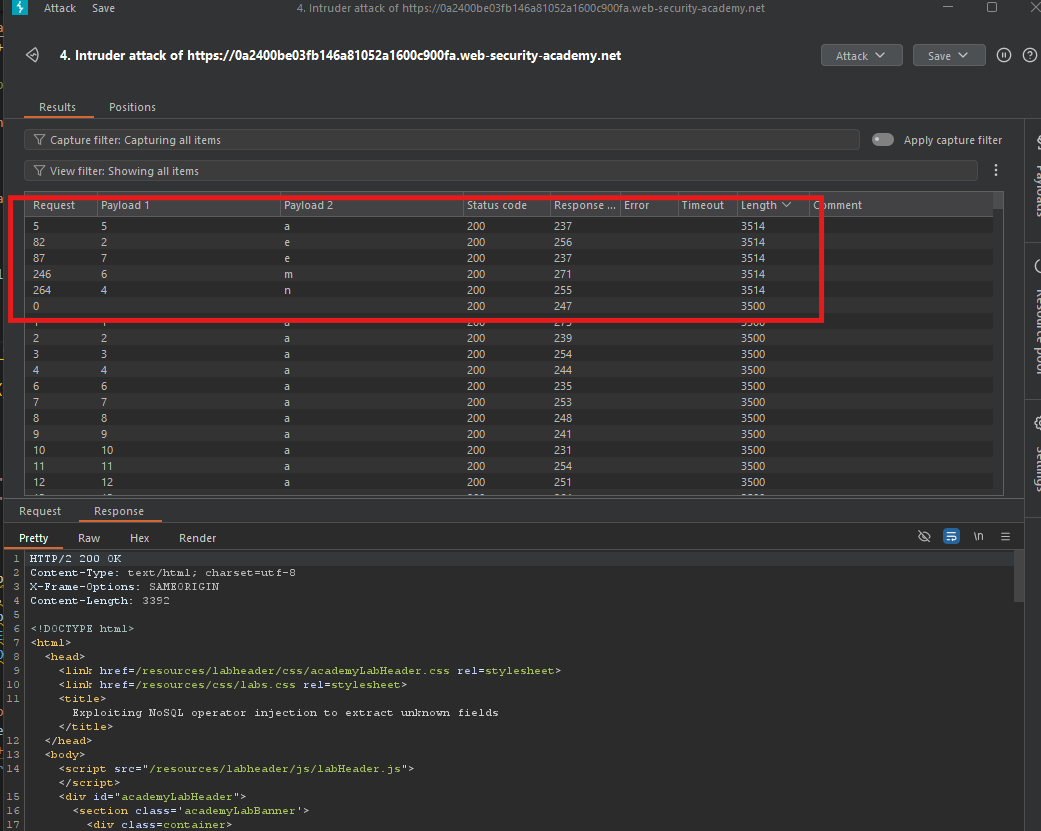Toggle sort arrow on Length column
1041x831 pixels.
pos(787,205)
